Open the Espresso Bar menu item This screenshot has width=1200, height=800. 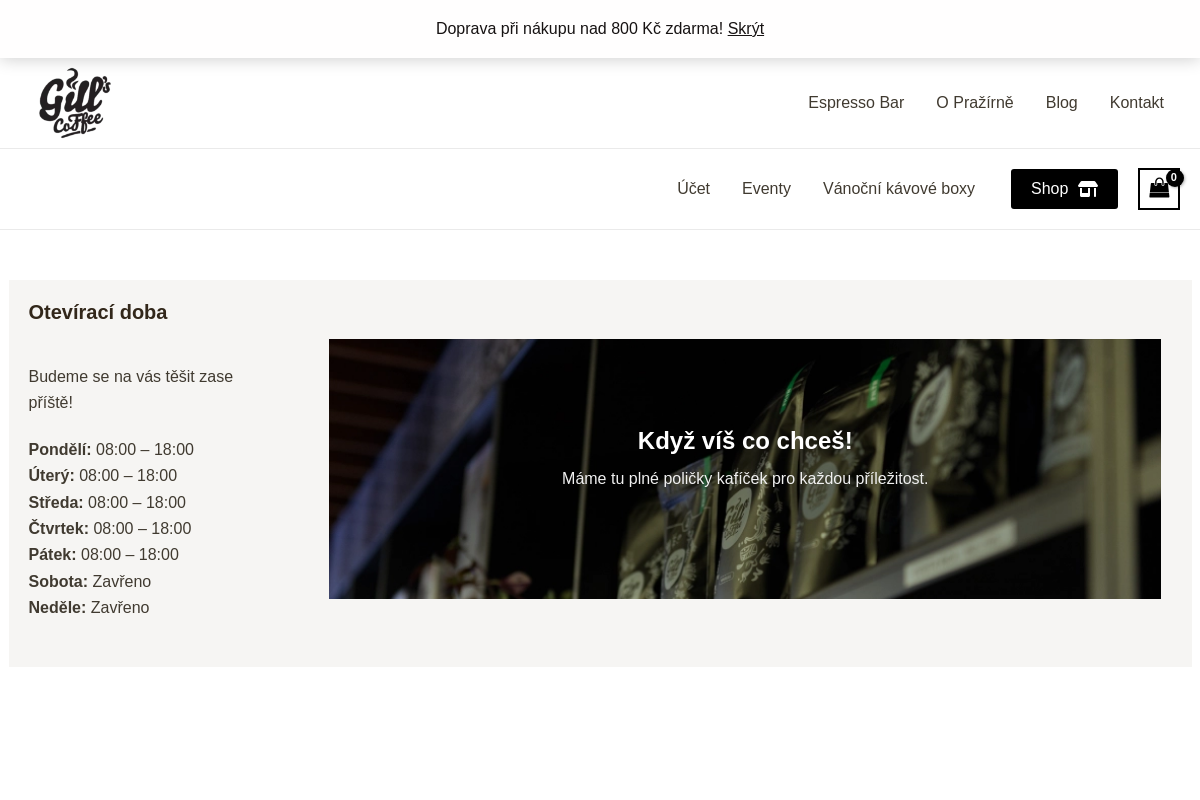pos(856,103)
